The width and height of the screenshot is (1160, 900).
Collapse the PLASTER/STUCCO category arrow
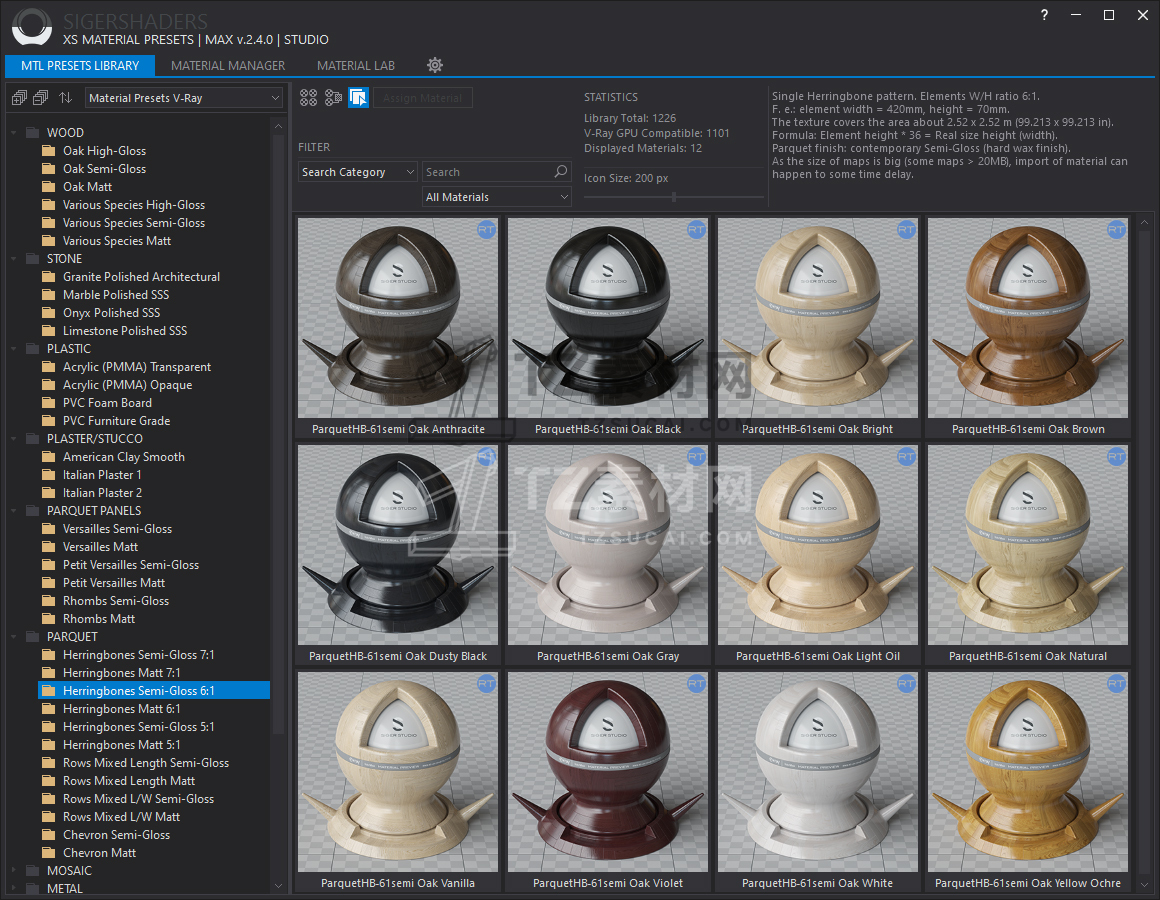click(13, 439)
